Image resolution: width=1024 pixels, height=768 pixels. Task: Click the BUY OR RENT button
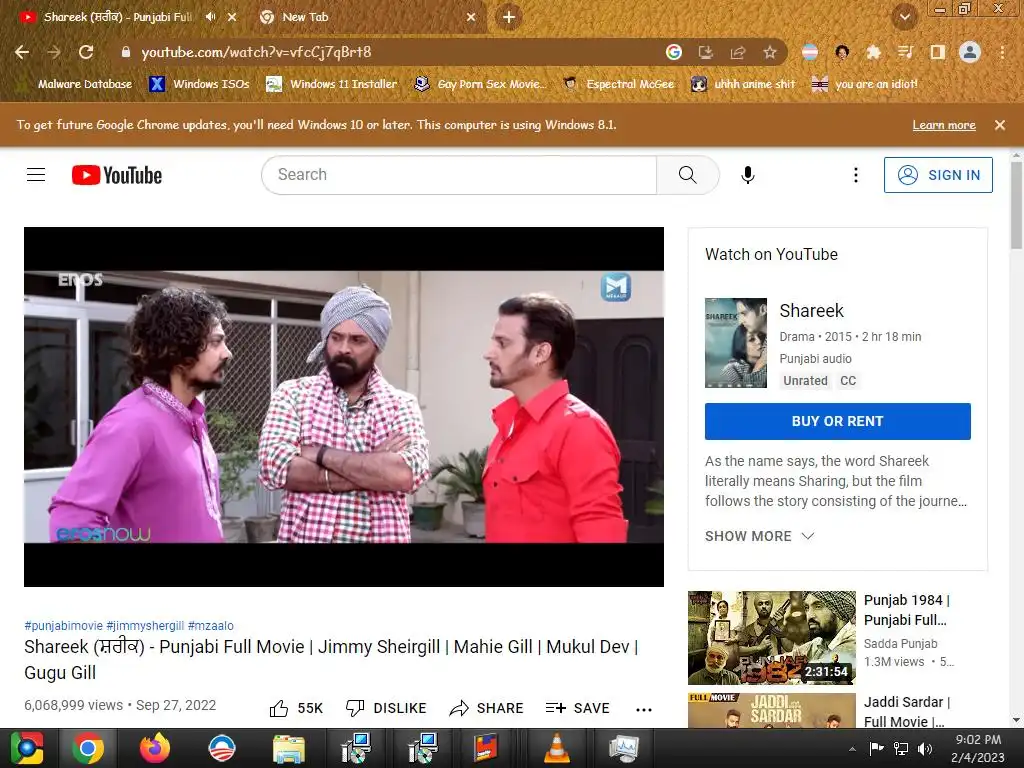click(x=838, y=421)
